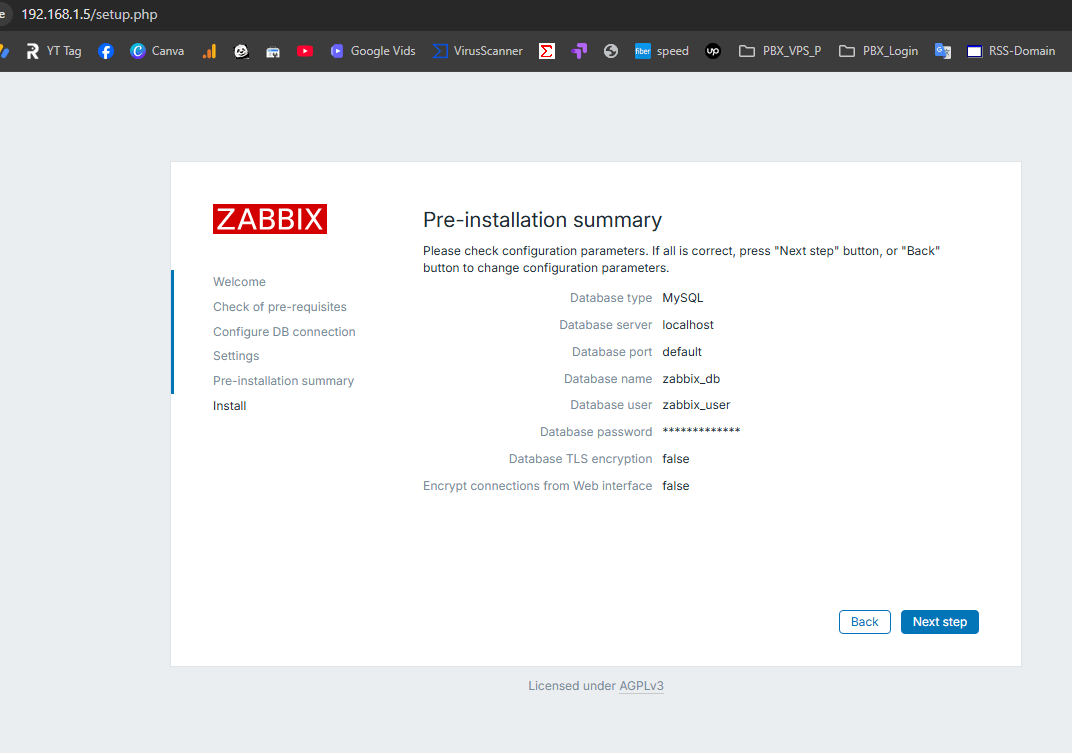Open the YT Tag bookmark
Screen dimensions: 1072x753
point(53,51)
